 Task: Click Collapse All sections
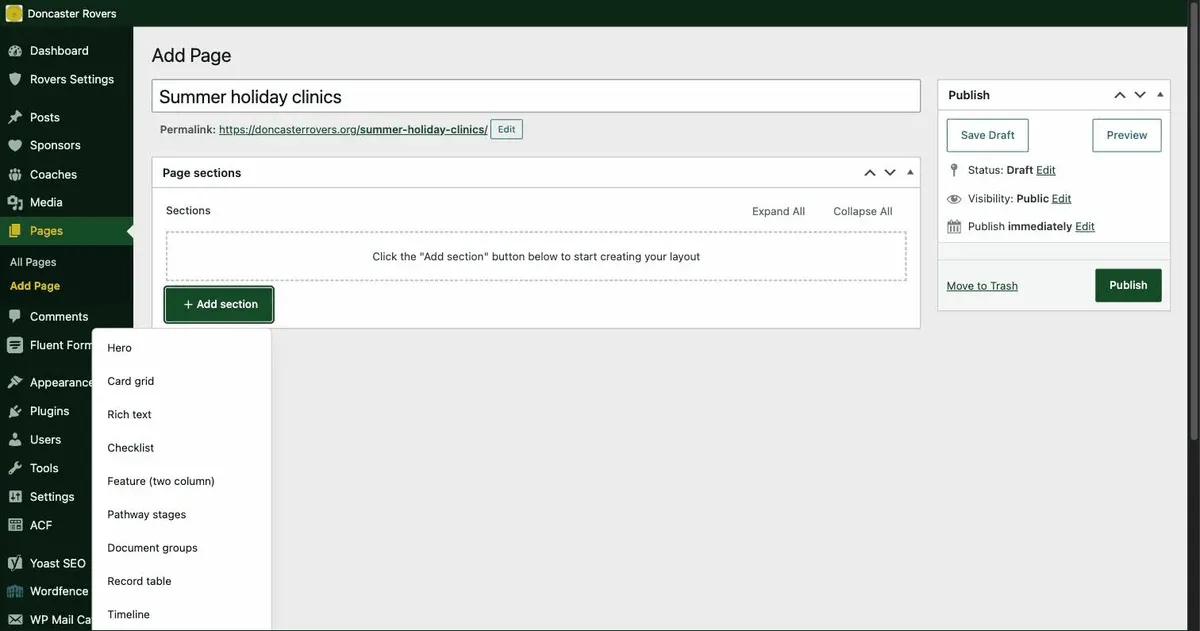tap(863, 211)
